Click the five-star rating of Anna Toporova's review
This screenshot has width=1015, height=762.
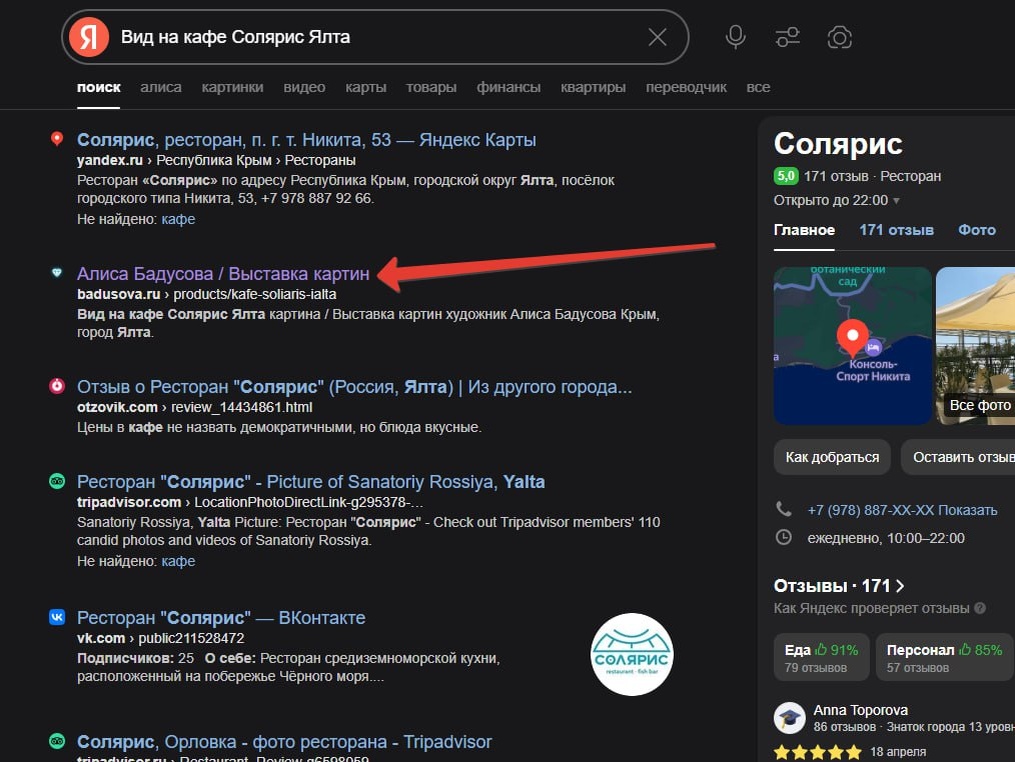[818, 752]
